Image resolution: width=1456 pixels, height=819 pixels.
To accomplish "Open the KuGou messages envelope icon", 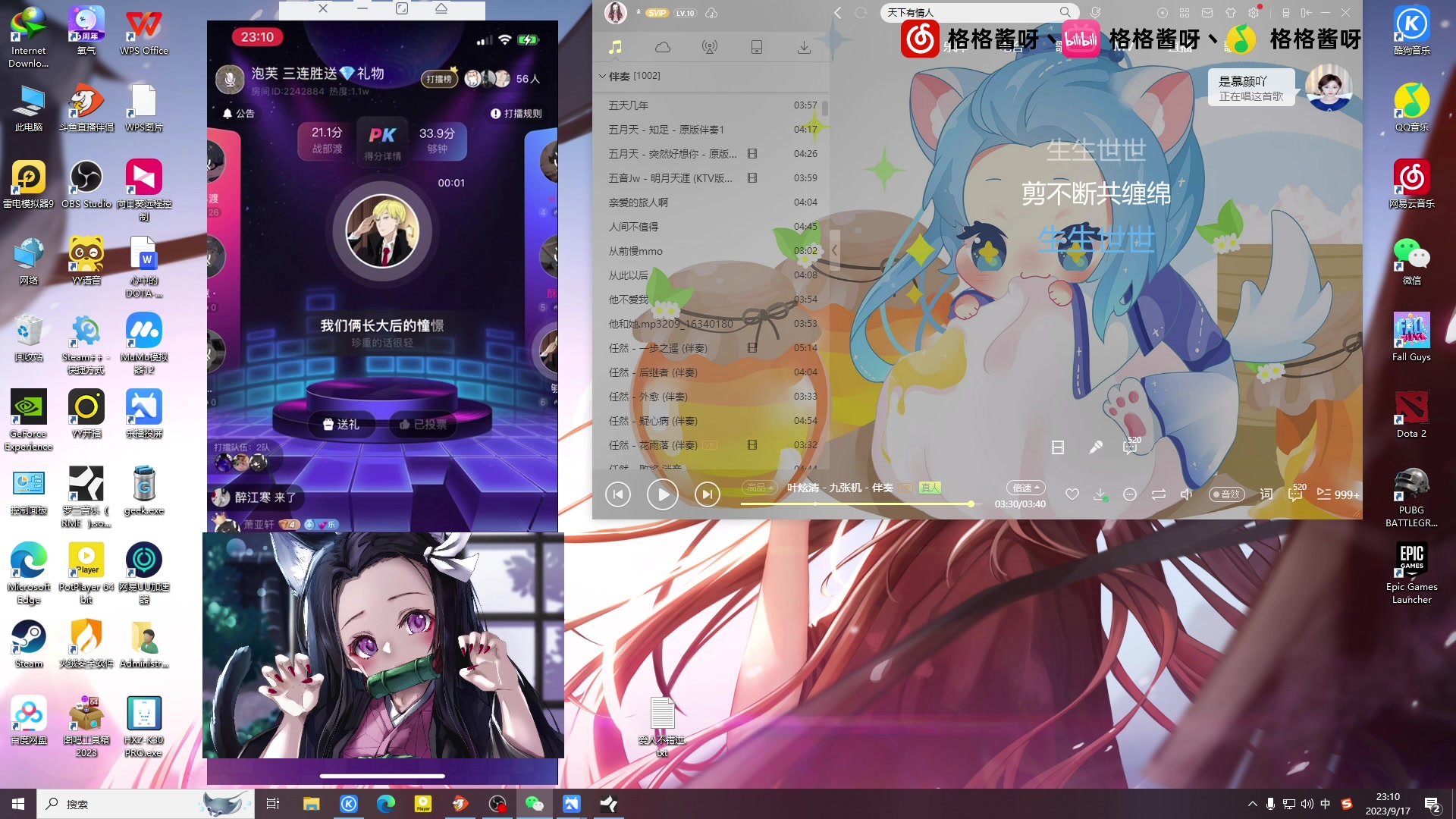I will (x=1207, y=13).
